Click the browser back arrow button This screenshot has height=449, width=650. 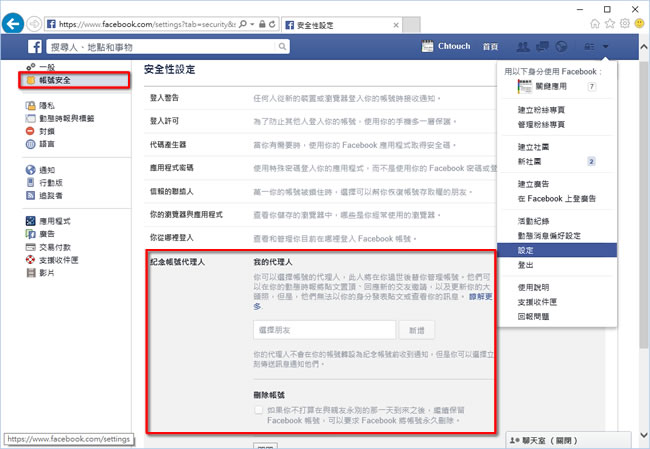16,21
